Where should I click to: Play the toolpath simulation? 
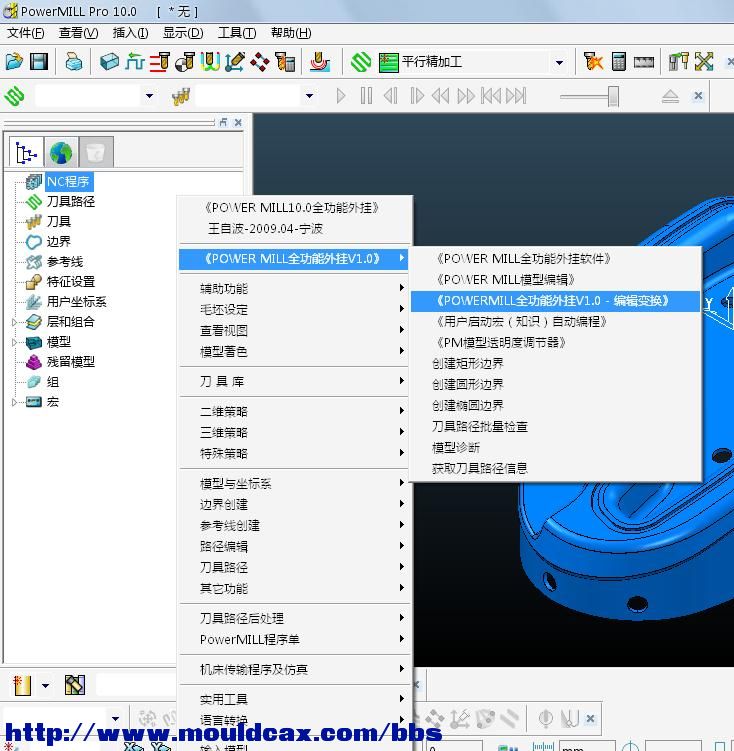pos(341,96)
